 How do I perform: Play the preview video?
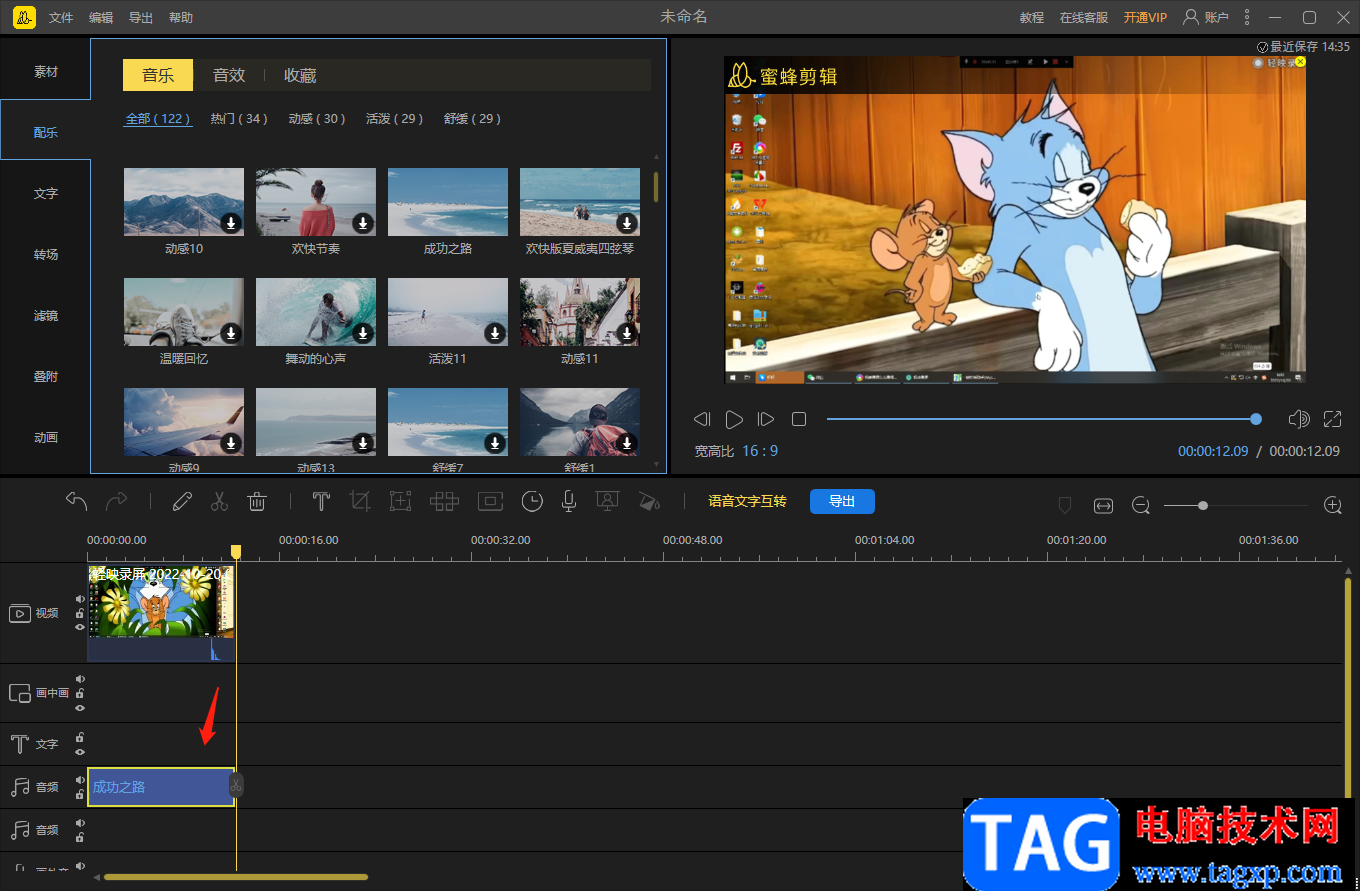tap(734, 419)
